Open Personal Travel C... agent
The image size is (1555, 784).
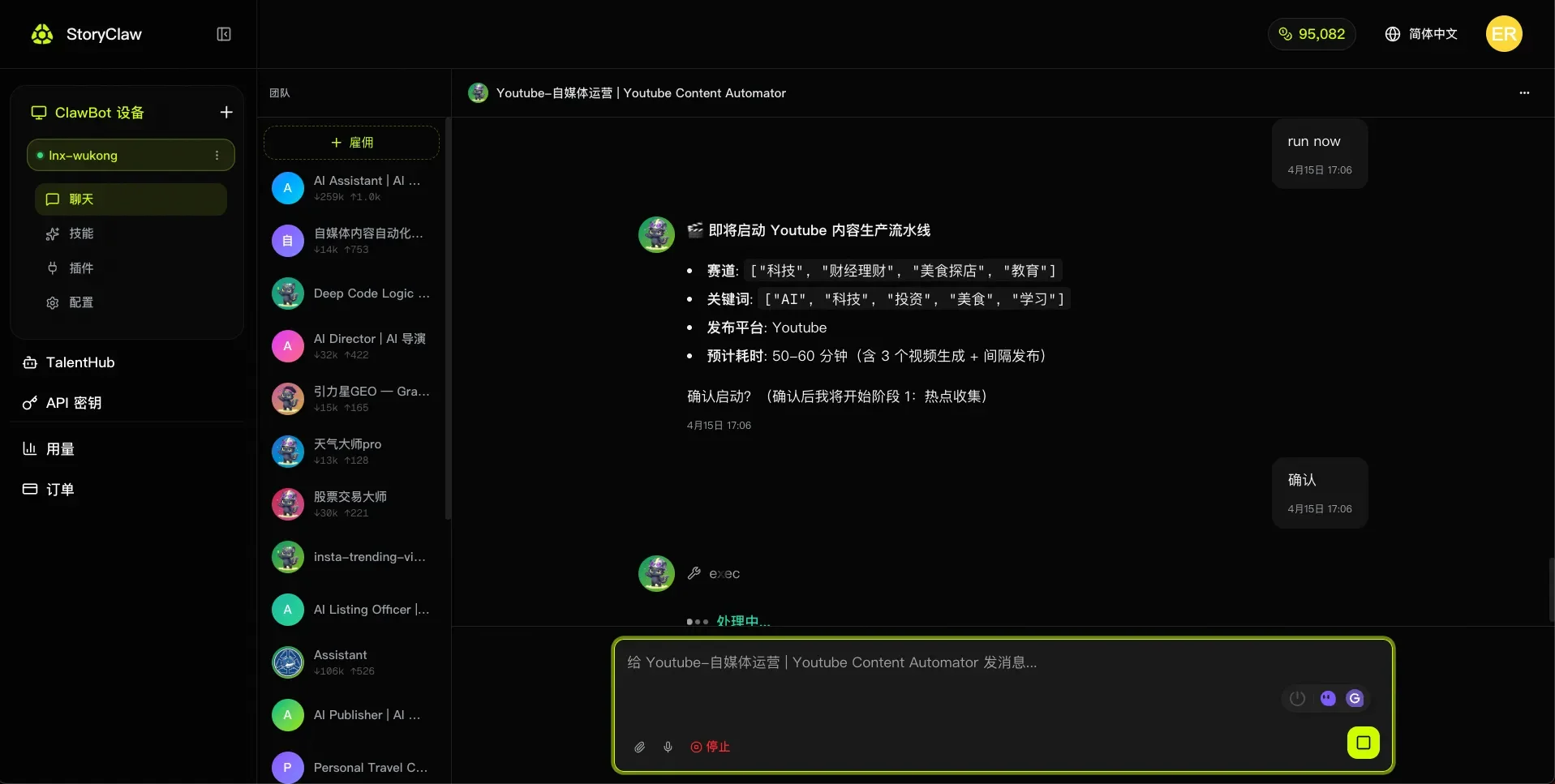(351, 768)
